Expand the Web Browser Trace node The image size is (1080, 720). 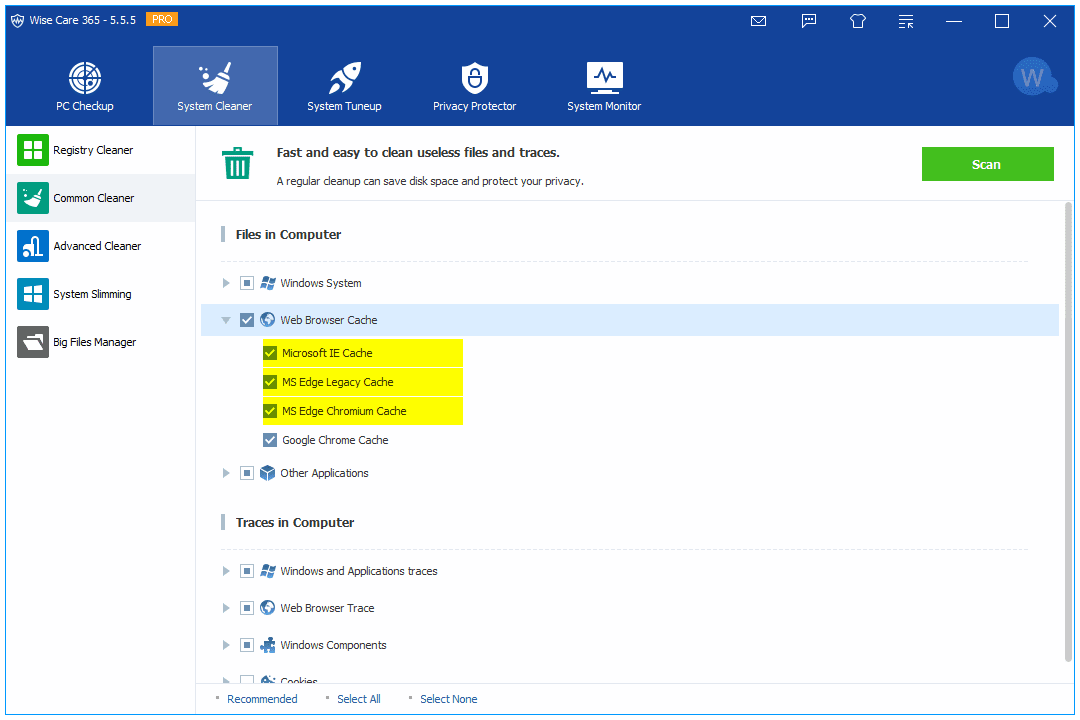tap(225, 608)
